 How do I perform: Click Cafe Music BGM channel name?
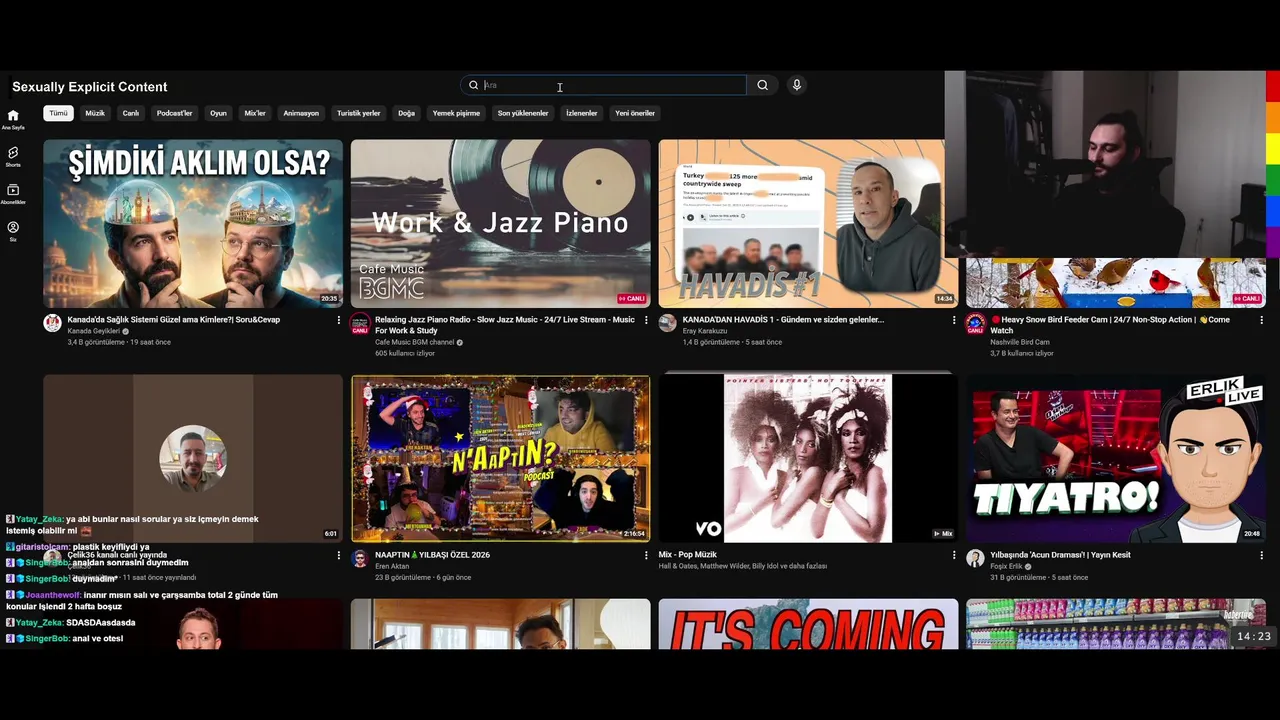pos(415,342)
